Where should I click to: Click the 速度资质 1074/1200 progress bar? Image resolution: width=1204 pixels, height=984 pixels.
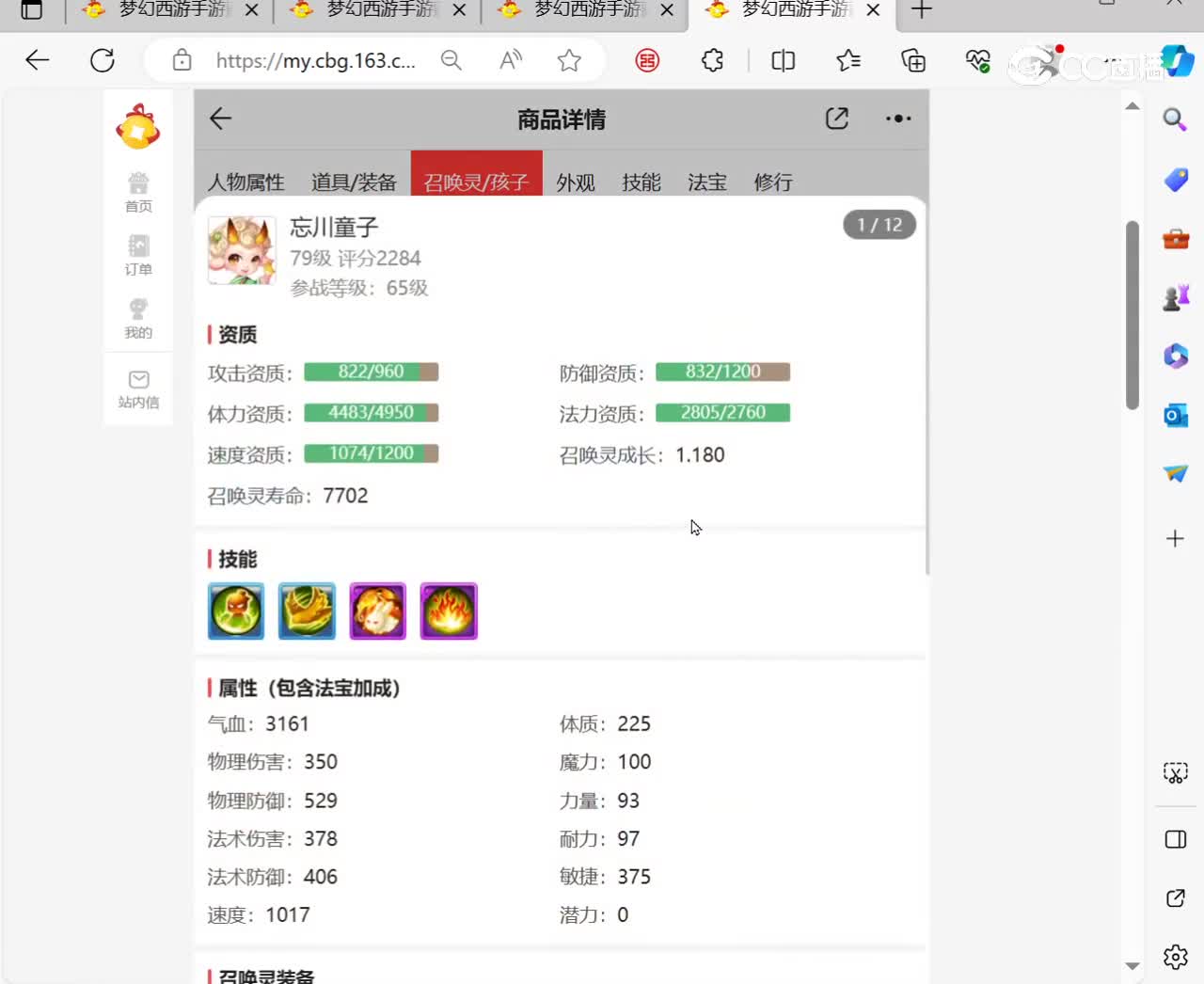click(x=372, y=453)
